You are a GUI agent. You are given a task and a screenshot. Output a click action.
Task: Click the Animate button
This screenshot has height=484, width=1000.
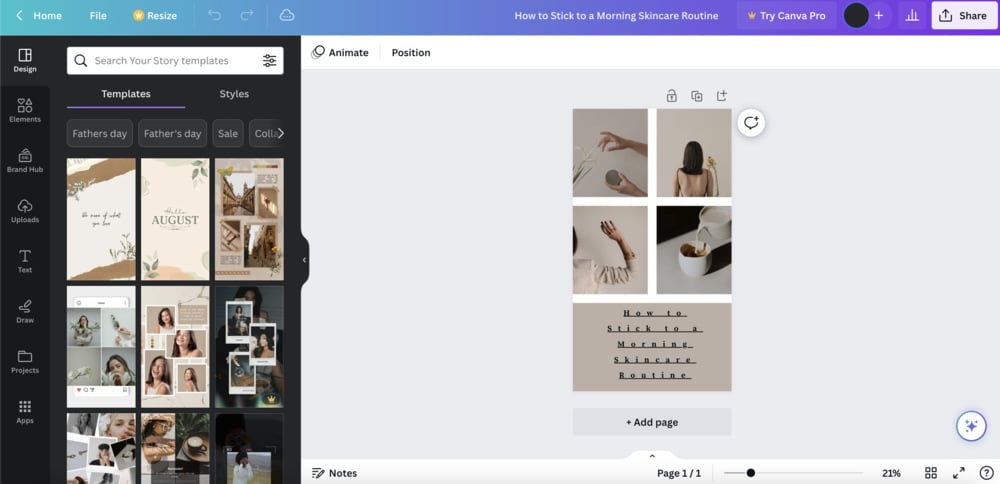point(340,52)
